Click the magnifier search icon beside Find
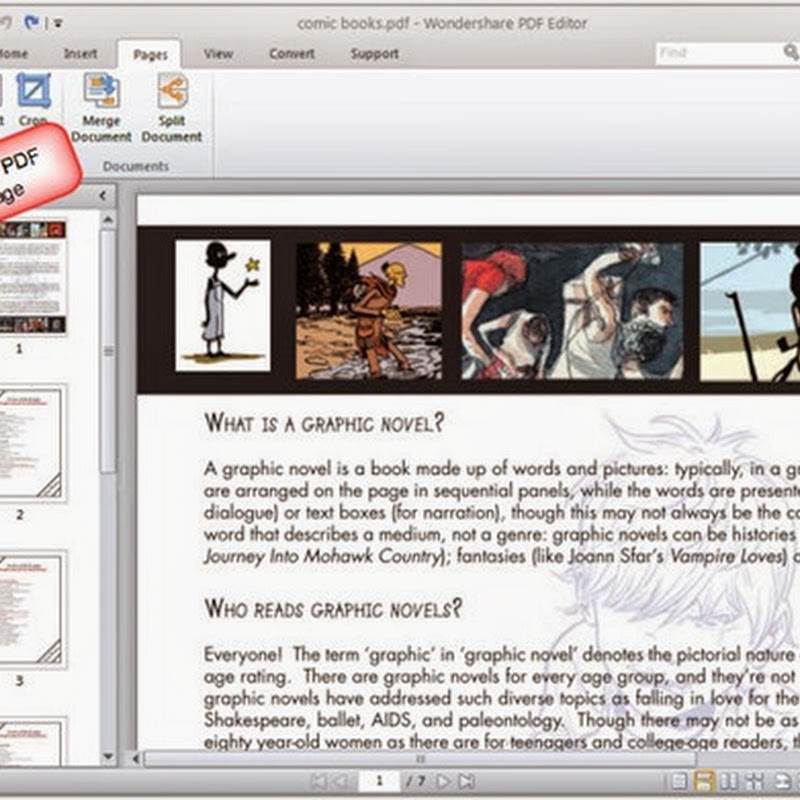 [791, 52]
